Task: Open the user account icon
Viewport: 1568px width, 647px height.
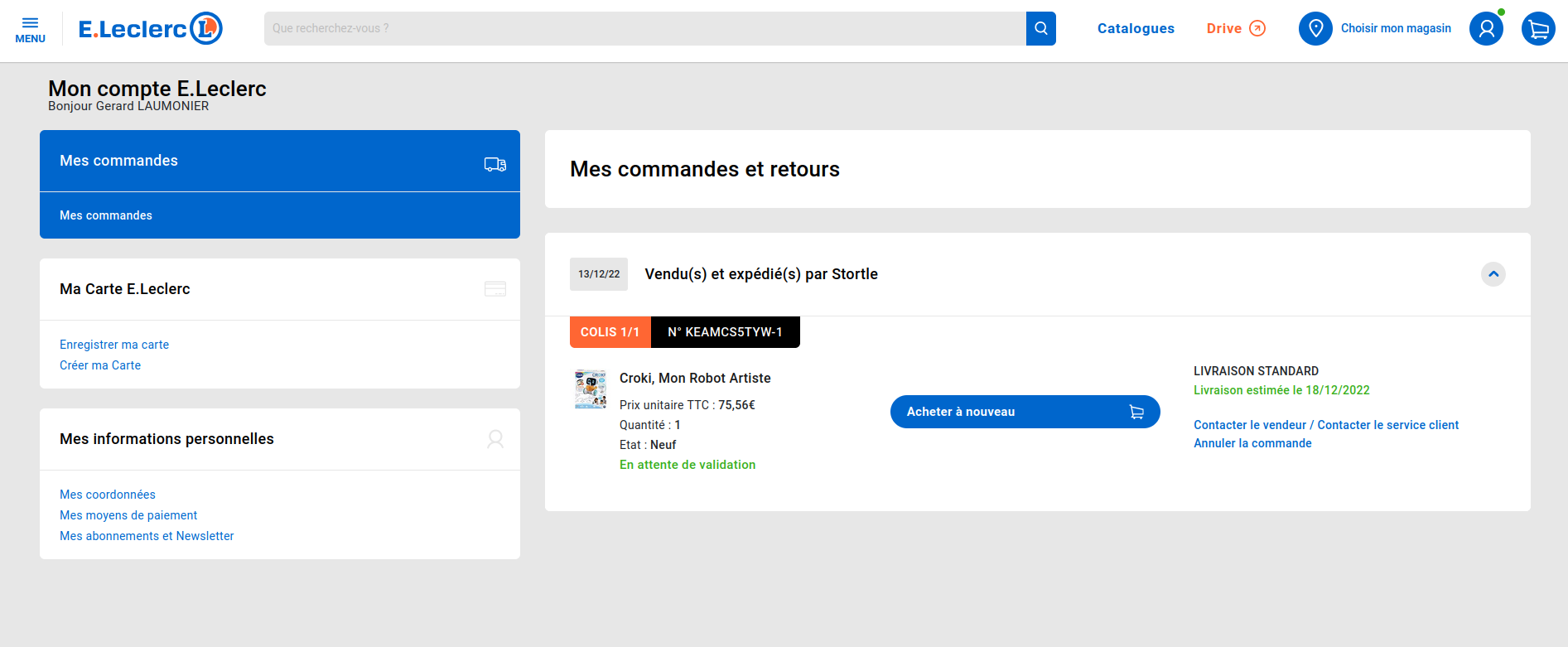Action: click(x=1486, y=29)
